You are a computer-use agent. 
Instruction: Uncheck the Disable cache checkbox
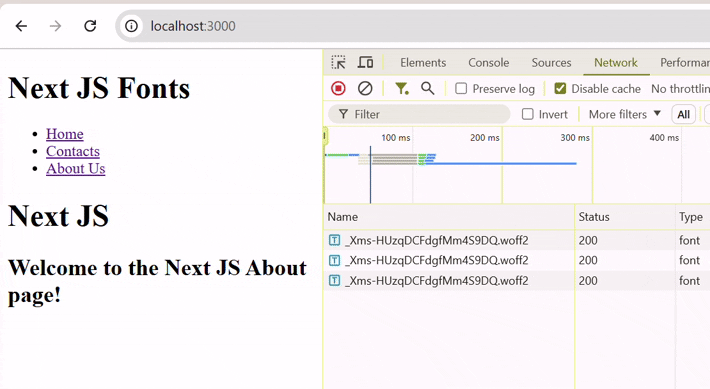coord(560,88)
